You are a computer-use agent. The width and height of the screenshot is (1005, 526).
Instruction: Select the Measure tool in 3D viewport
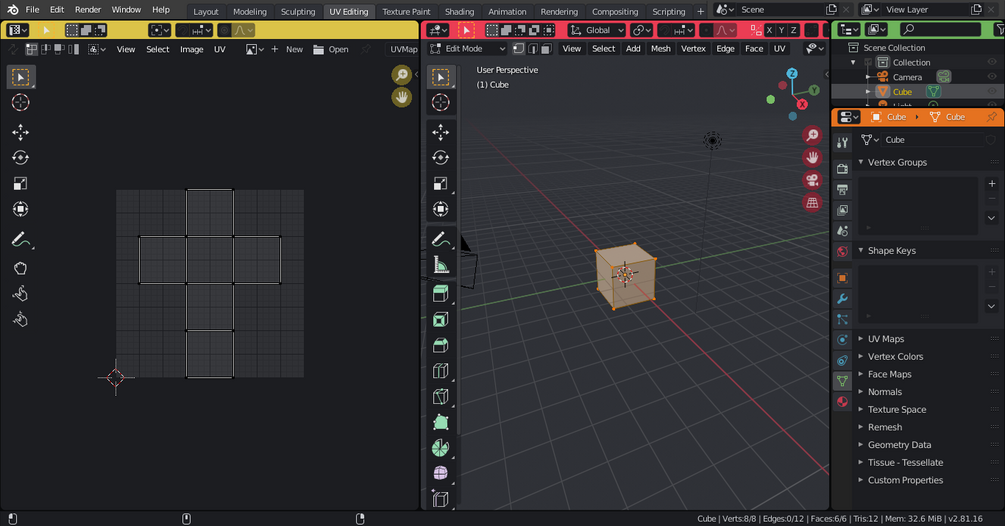pos(440,264)
